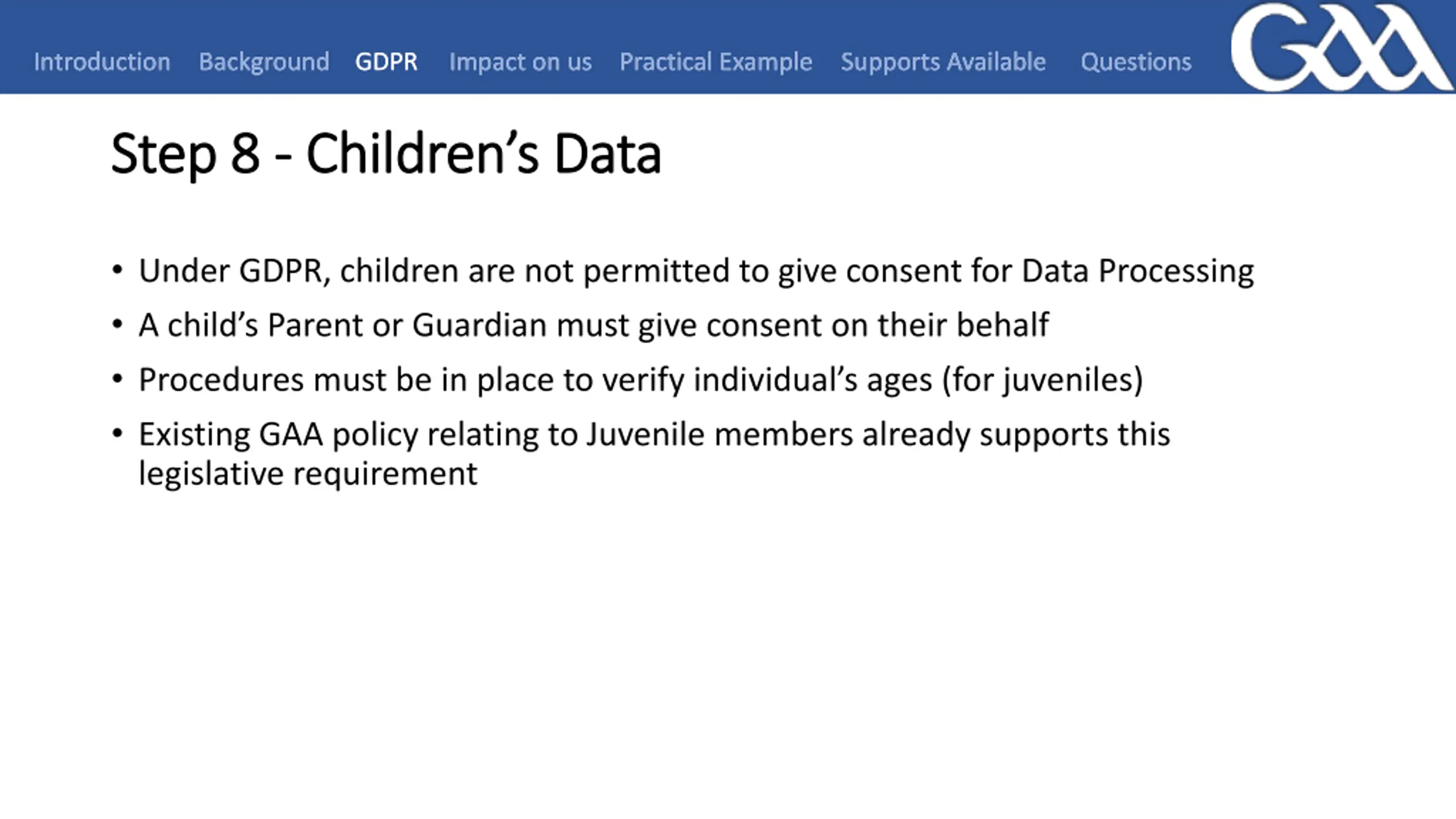Click the bullet dot before Existing GAA policy
The image size is (1456, 819).
[x=117, y=433]
